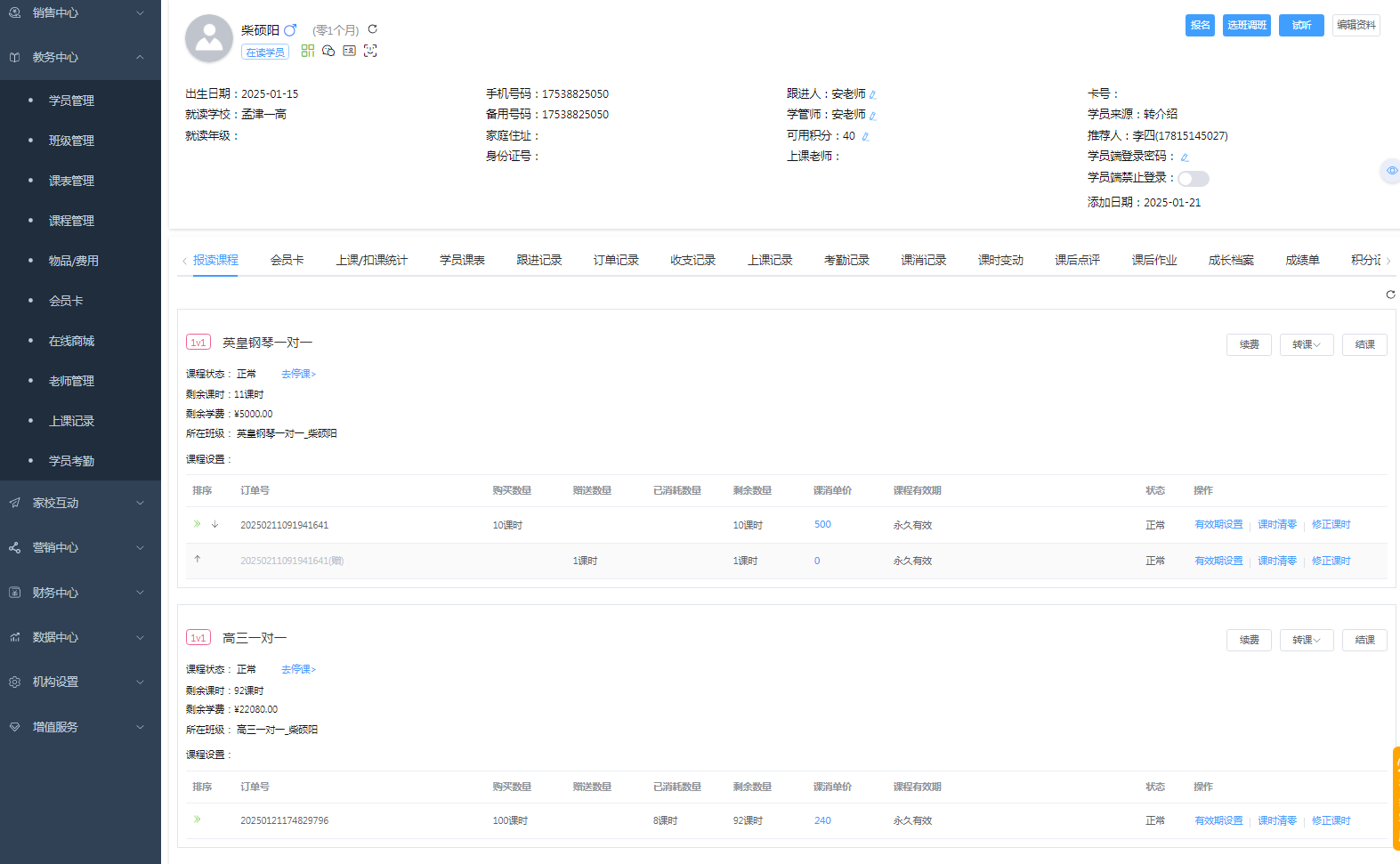The height and width of the screenshot is (864, 1400).
Task: Open the green QR code icon
Action: coord(308,51)
